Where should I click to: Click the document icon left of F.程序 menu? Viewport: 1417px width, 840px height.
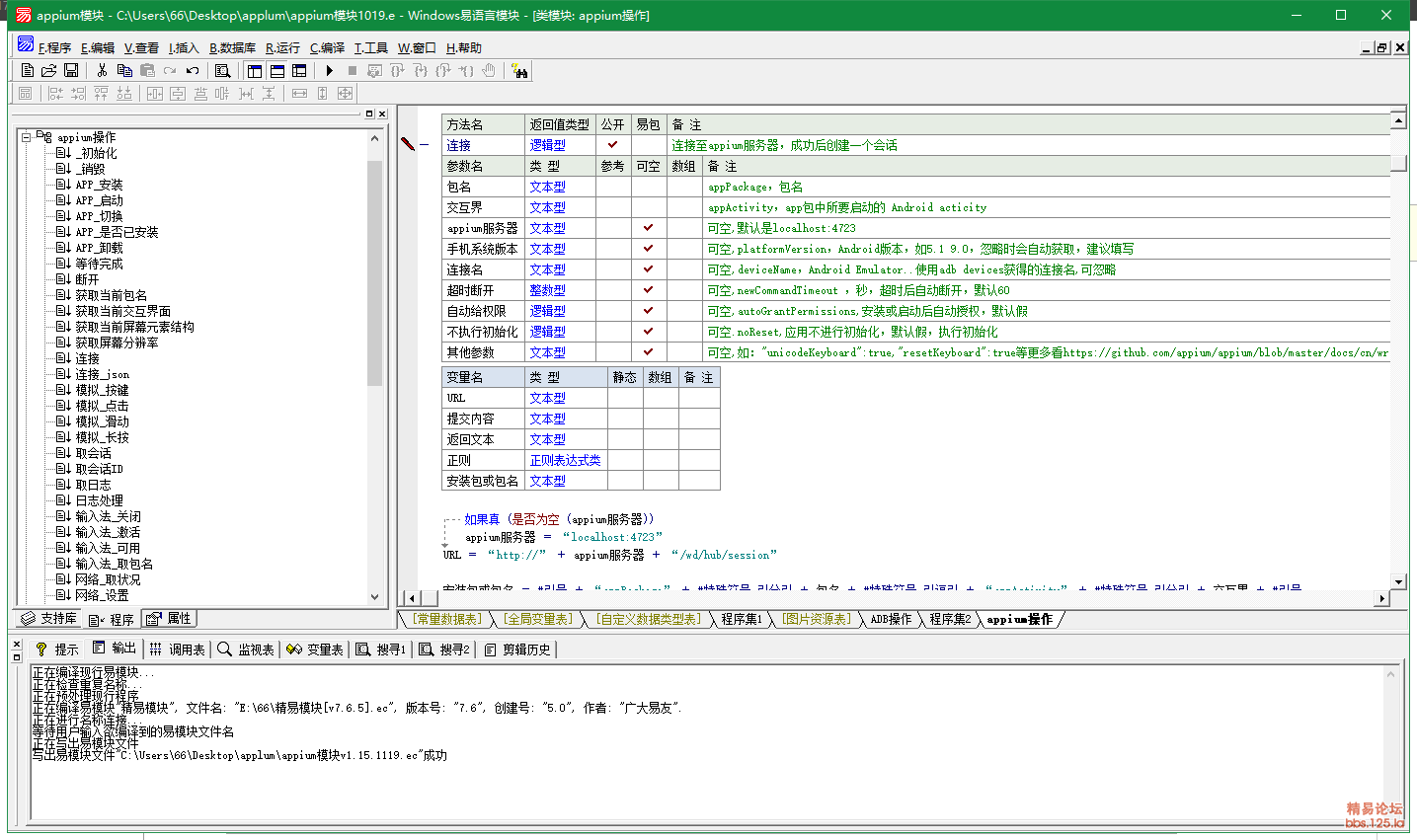click(26, 44)
